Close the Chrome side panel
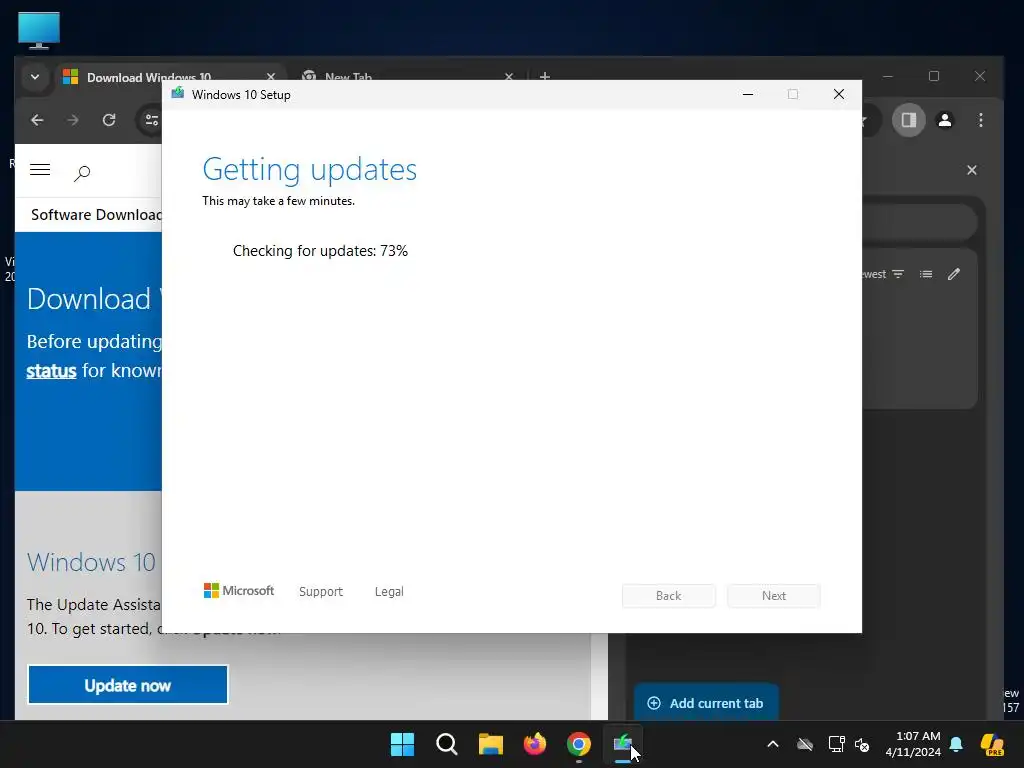Image resolution: width=1024 pixels, height=768 pixels. (972, 170)
